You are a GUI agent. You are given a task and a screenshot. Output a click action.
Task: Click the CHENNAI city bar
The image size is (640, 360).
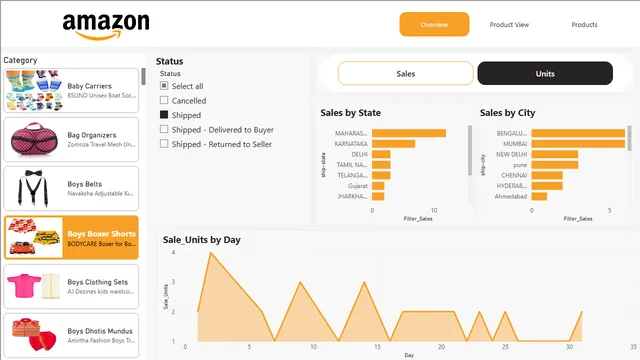point(547,175)
